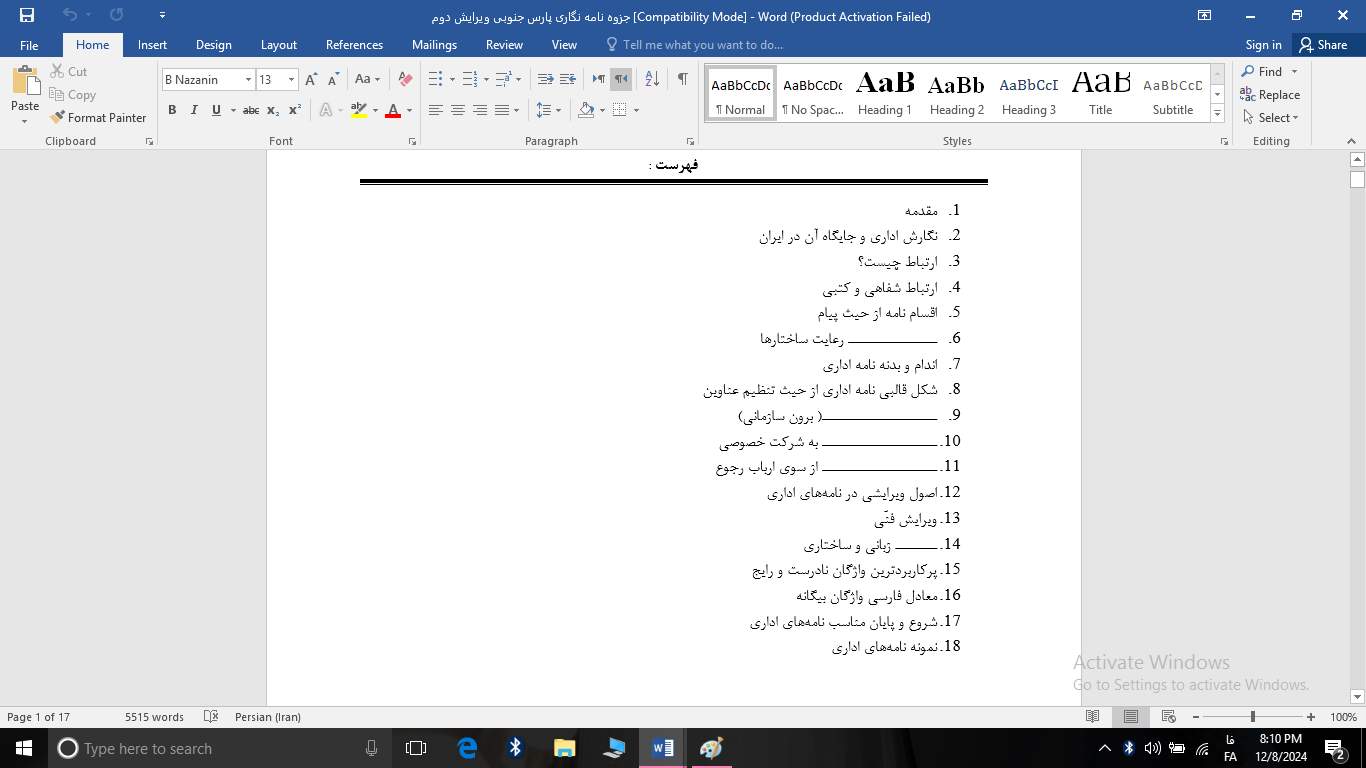1366x768 pixels.
Task: Increase indent of paragraph
Action: 567,79
